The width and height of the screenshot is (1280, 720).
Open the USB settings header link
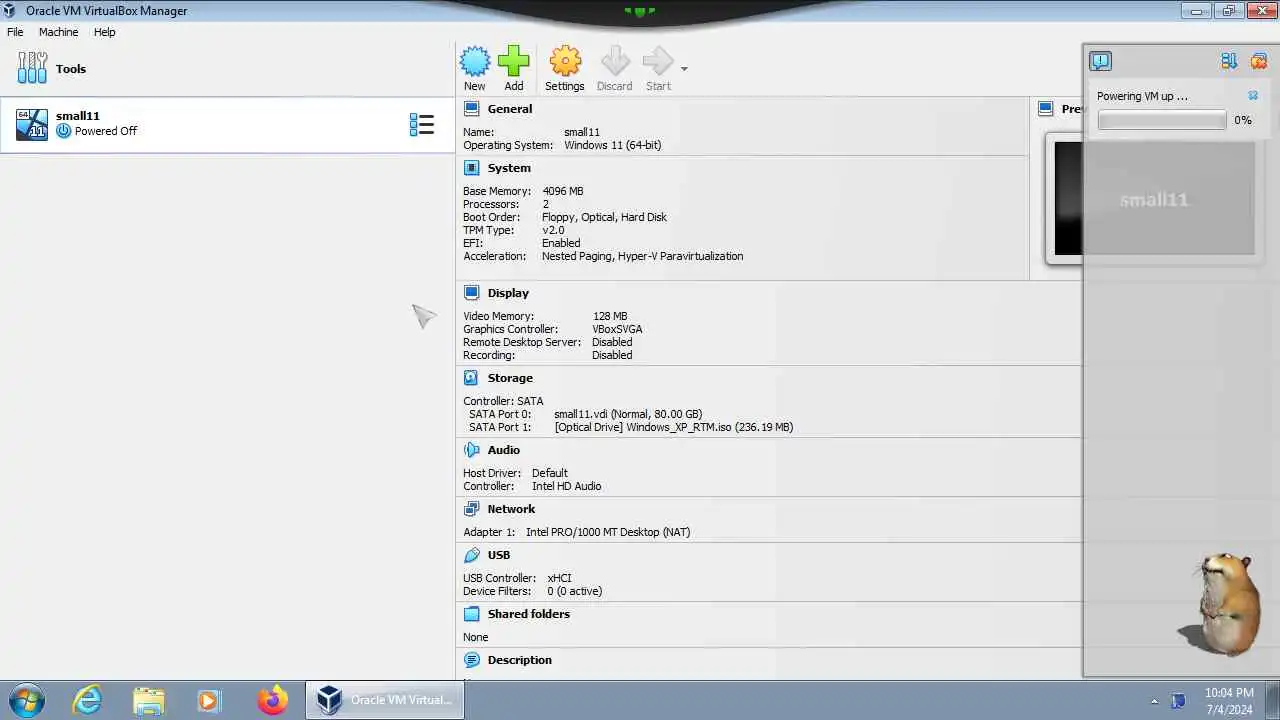[x=499, y=555]
